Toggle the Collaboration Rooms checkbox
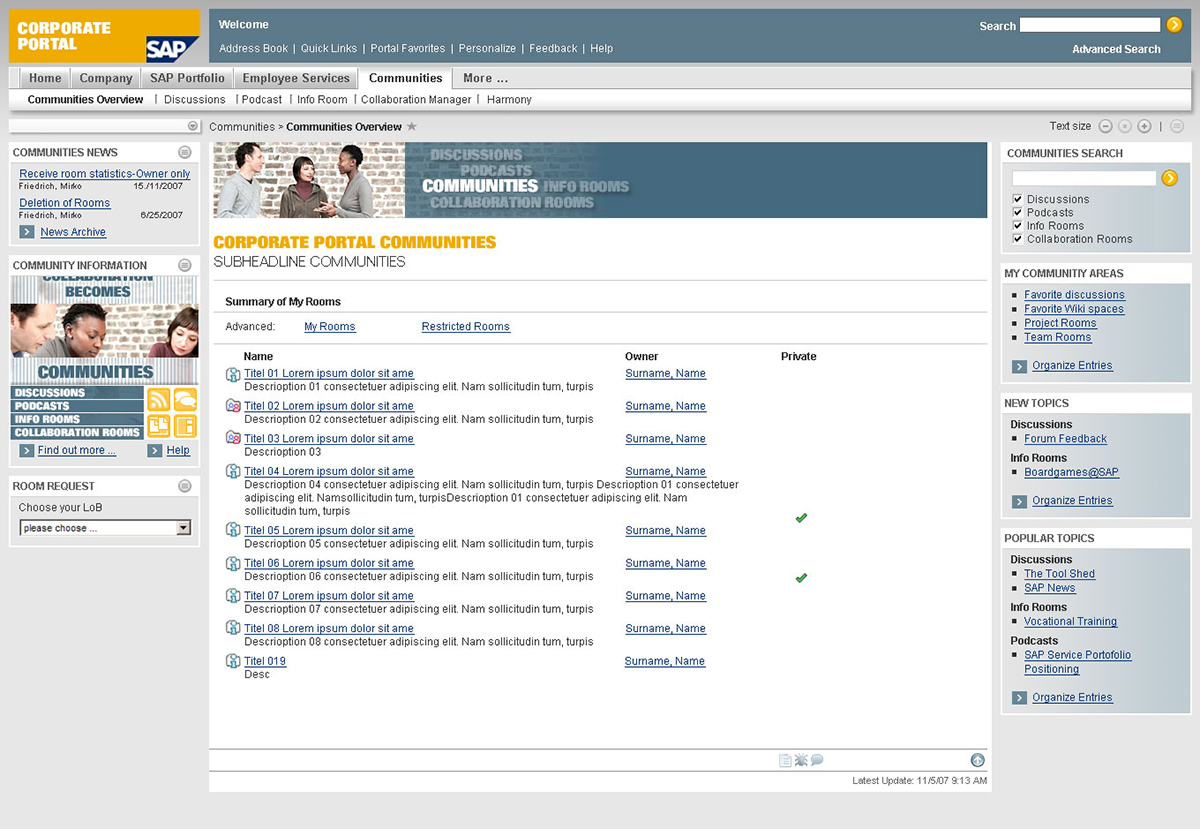The image size is (1200, 829). coord(1018,239)
